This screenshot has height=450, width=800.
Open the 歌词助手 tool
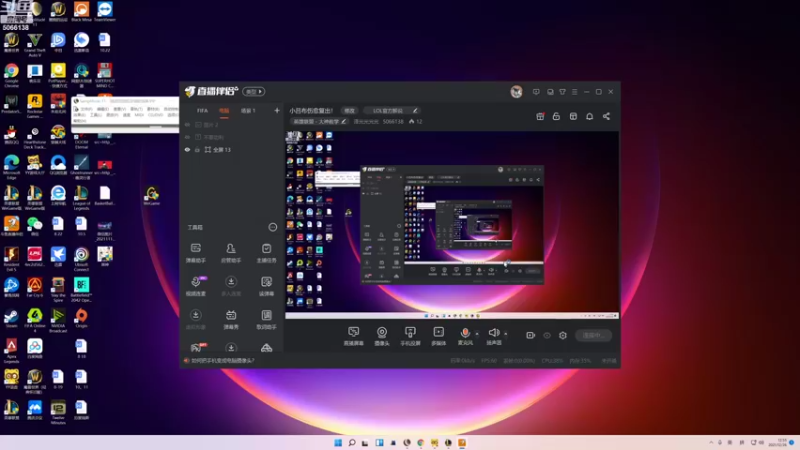[266, 320]
